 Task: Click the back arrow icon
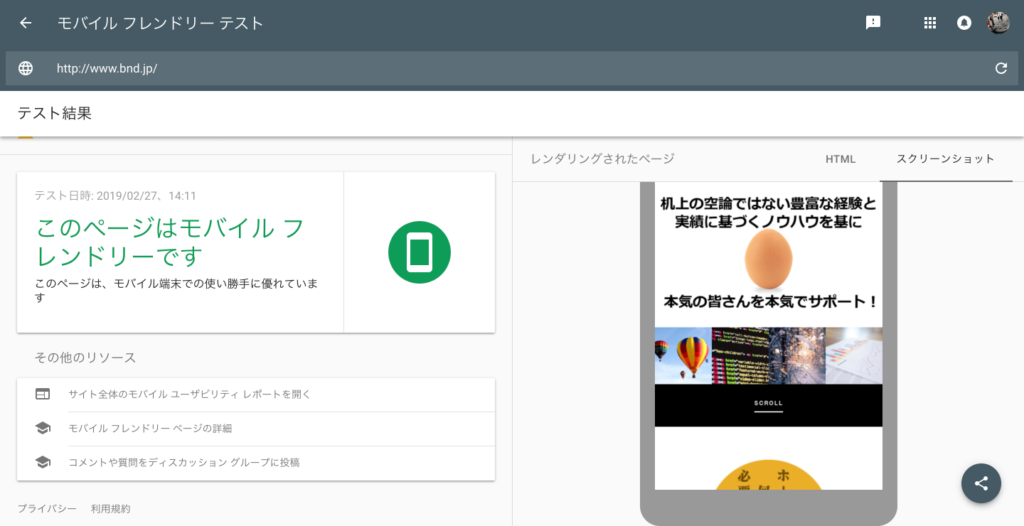[25, 23]
